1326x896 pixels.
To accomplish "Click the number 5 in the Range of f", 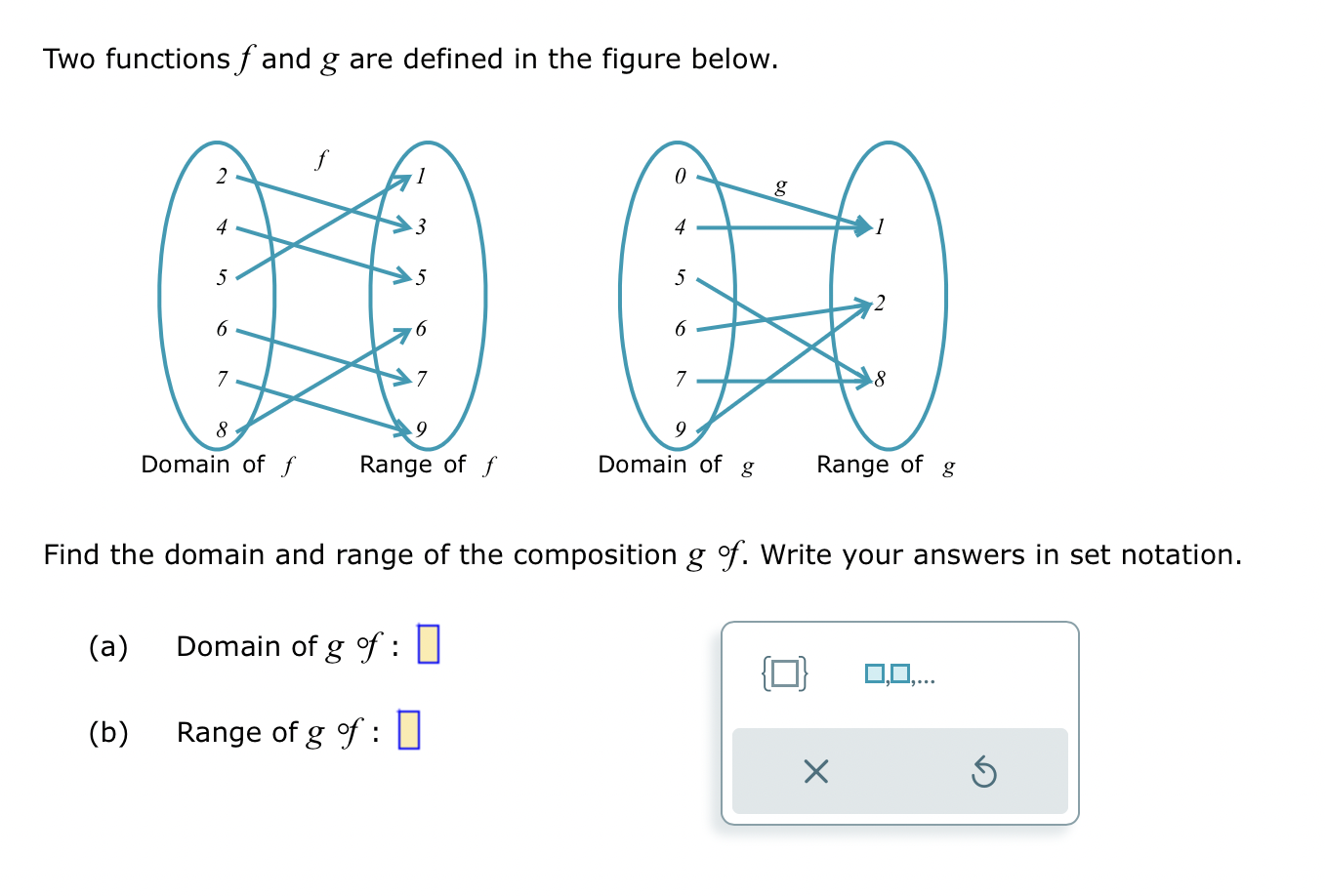I will click(421, 277).
